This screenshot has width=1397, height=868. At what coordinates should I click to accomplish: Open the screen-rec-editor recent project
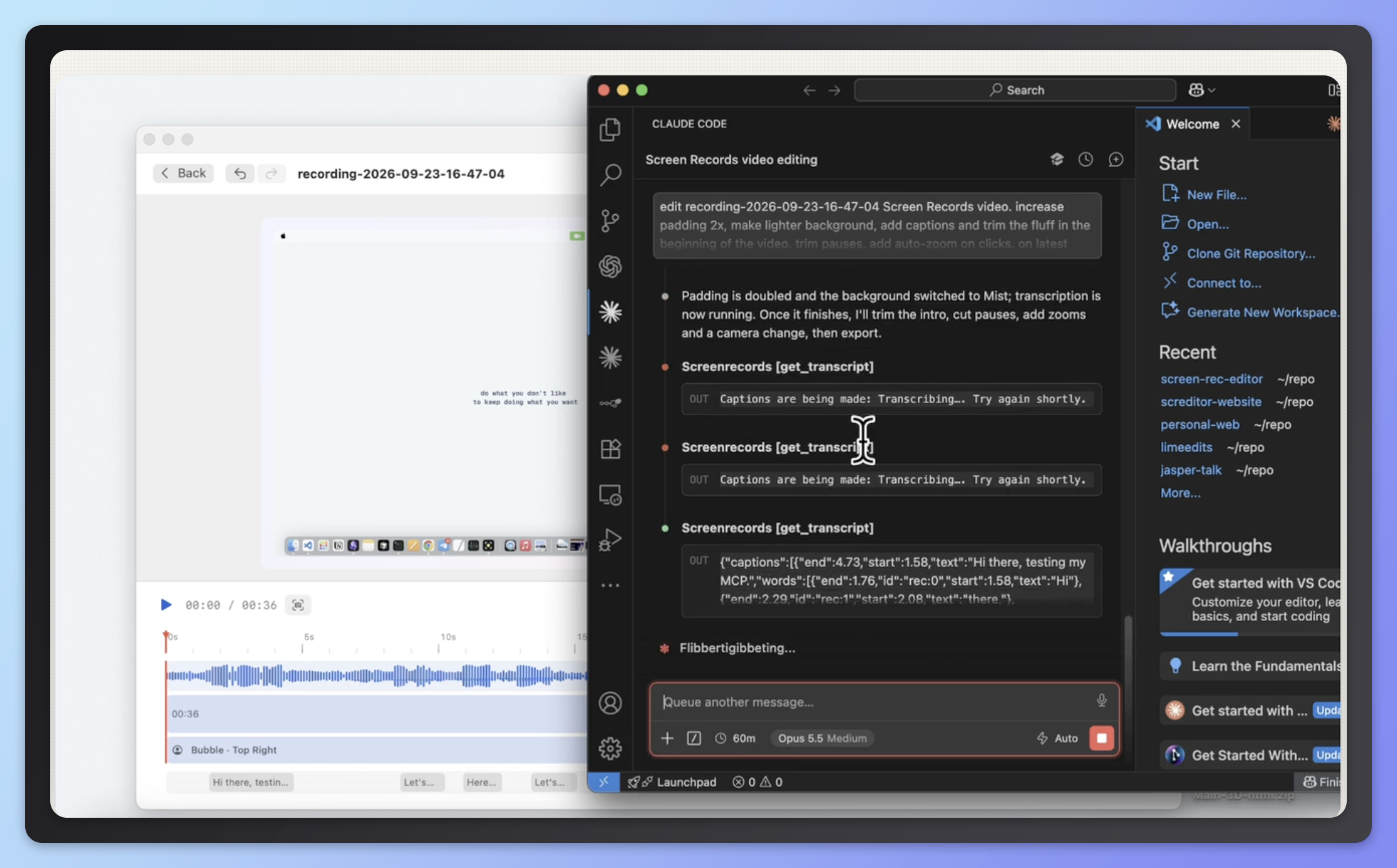point(1211,379)
